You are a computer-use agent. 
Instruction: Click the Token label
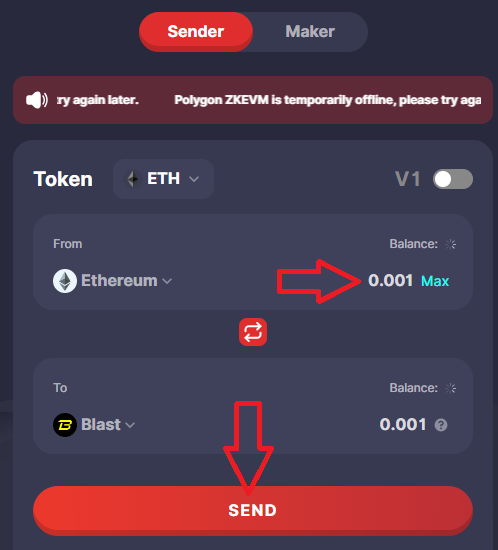pos(63,179)
